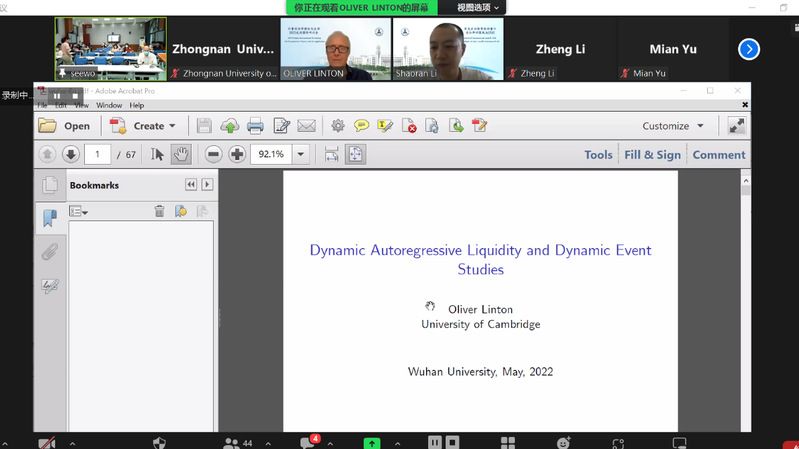Screen dimensions: 799x449
Task: Open the Fill & Sign pane
Action: click(652, 155)
